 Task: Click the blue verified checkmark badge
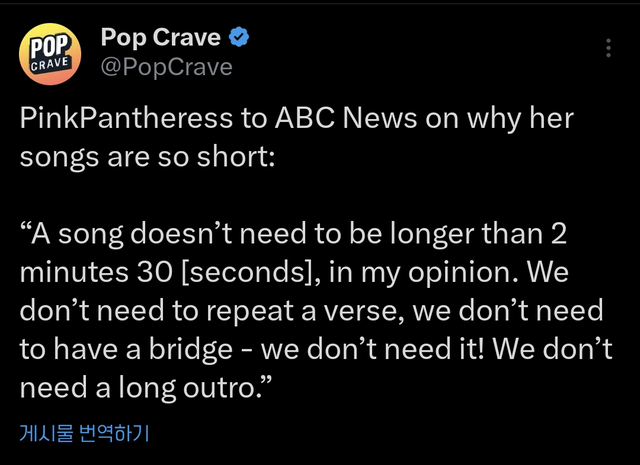pos(240,38)
